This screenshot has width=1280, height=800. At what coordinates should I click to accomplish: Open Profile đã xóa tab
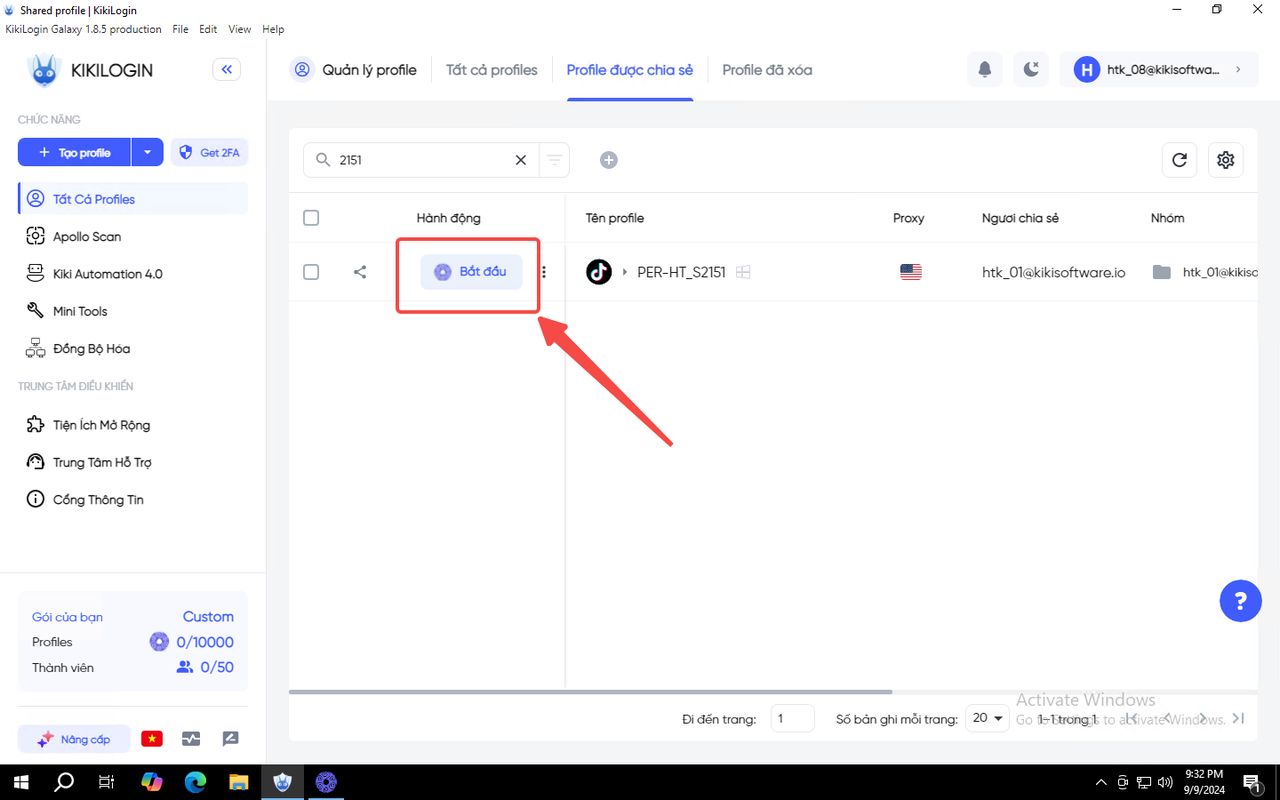point(767,70)
